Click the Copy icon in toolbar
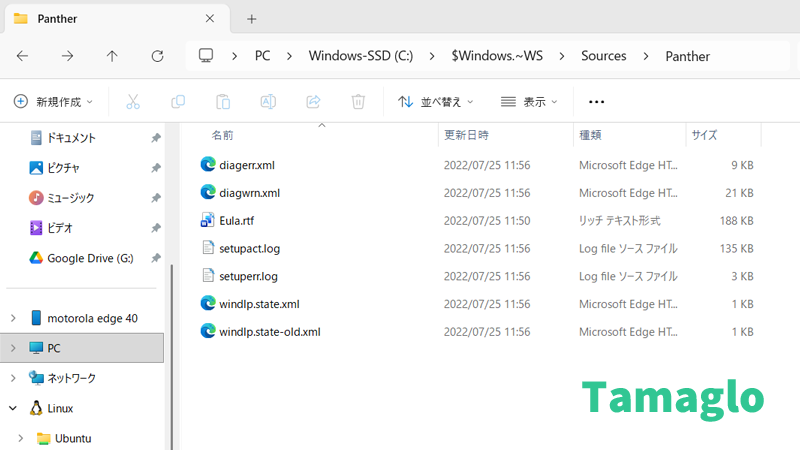This screenshot has height=450, width=800. point(178,102)
